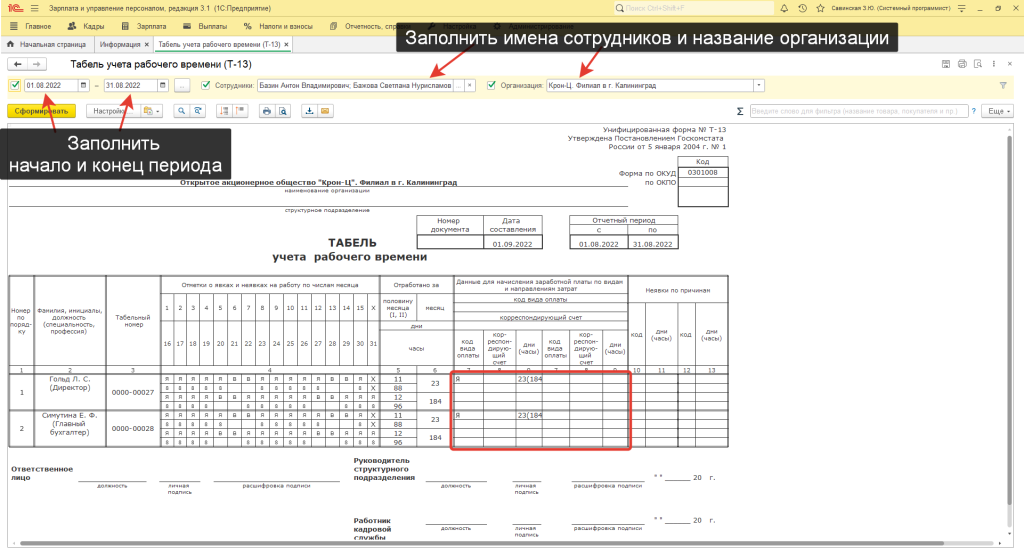Click the favorites star icon

(x=819, y=8)
